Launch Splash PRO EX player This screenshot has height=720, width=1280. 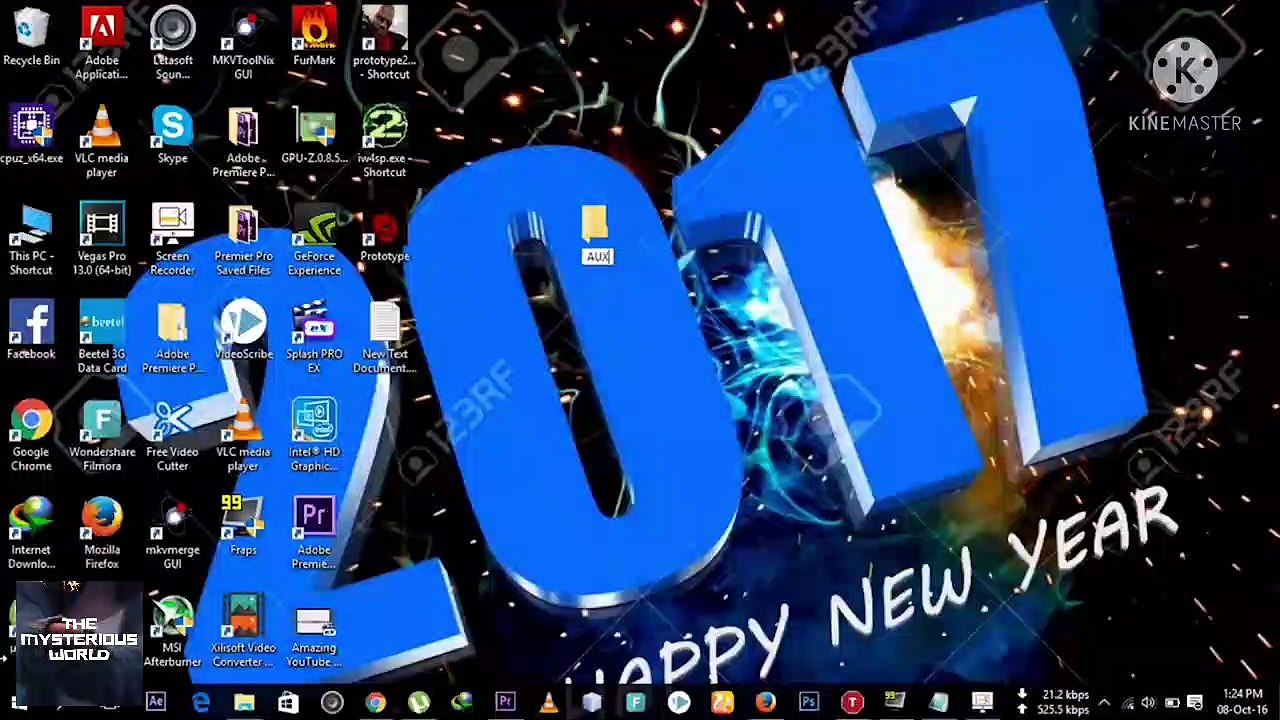pos(314,338)
